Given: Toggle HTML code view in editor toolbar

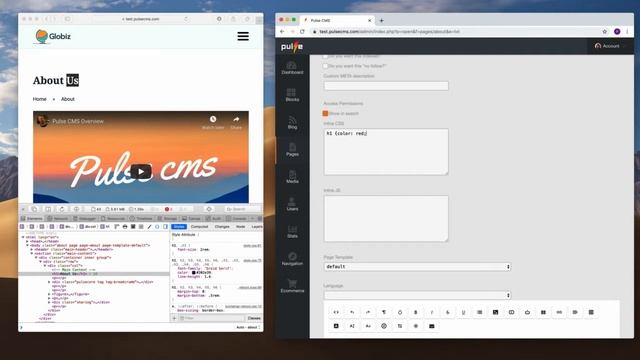Looking at the screenshot, I should (336, 312).
